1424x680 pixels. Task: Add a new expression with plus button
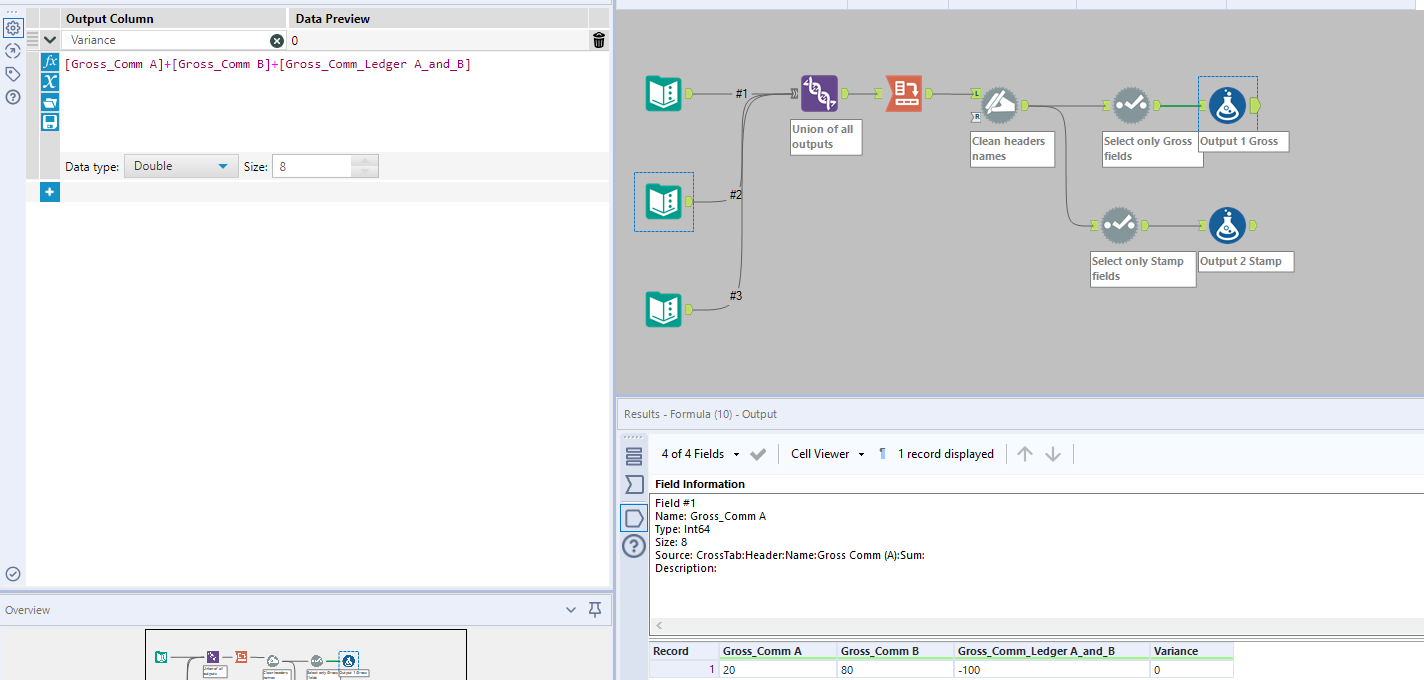[x=50, y=192]
